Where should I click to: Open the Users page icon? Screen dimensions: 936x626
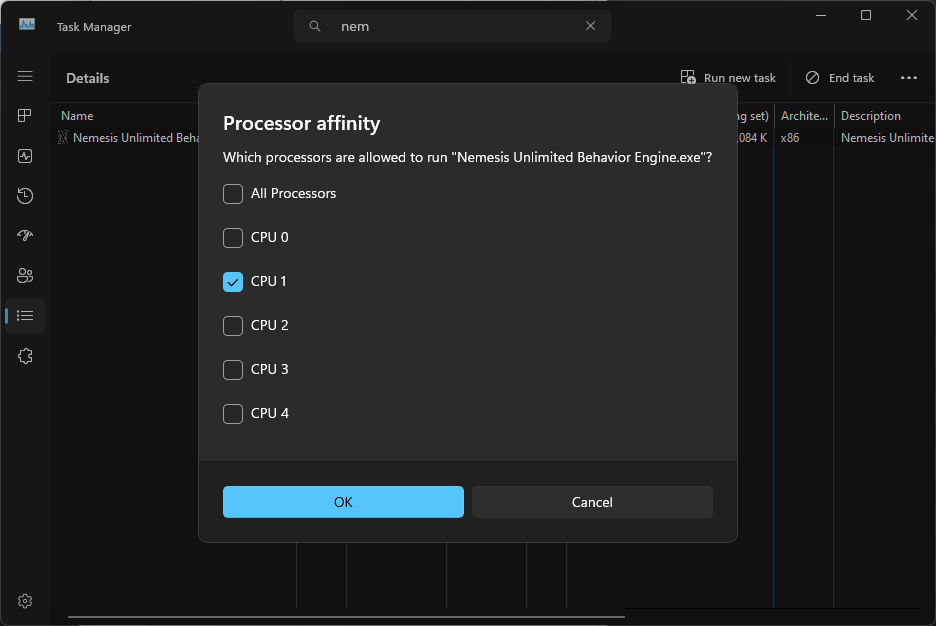point(25,276)
